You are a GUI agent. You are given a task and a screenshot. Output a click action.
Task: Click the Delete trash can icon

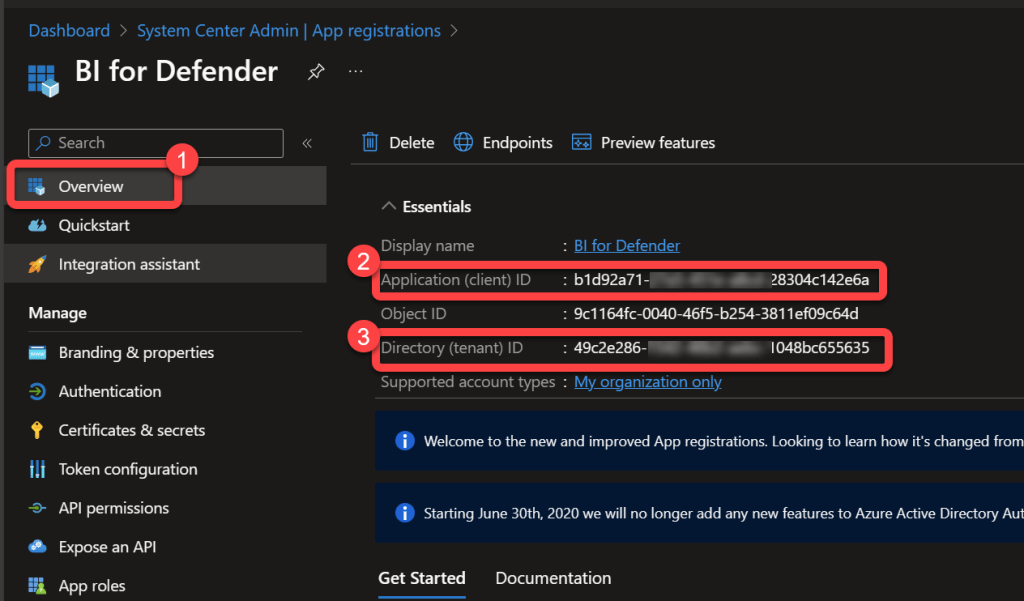click(370, 143)
